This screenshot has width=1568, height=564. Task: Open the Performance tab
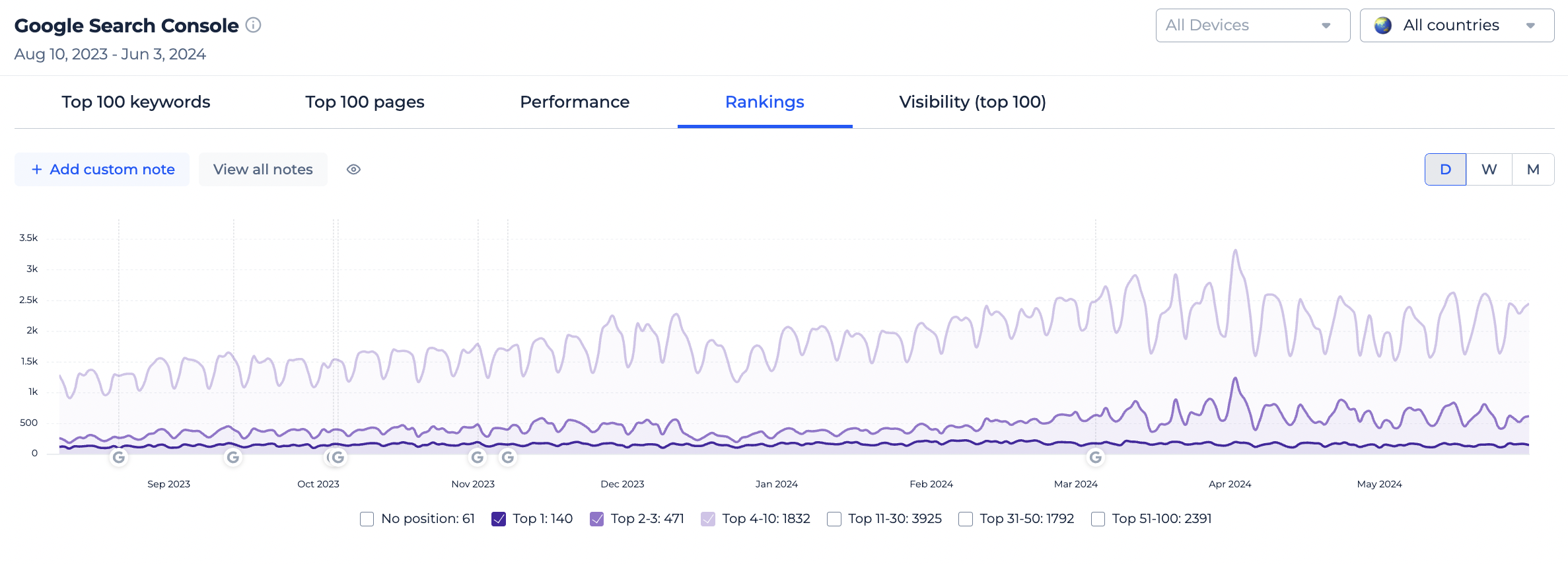coord(575,102)
